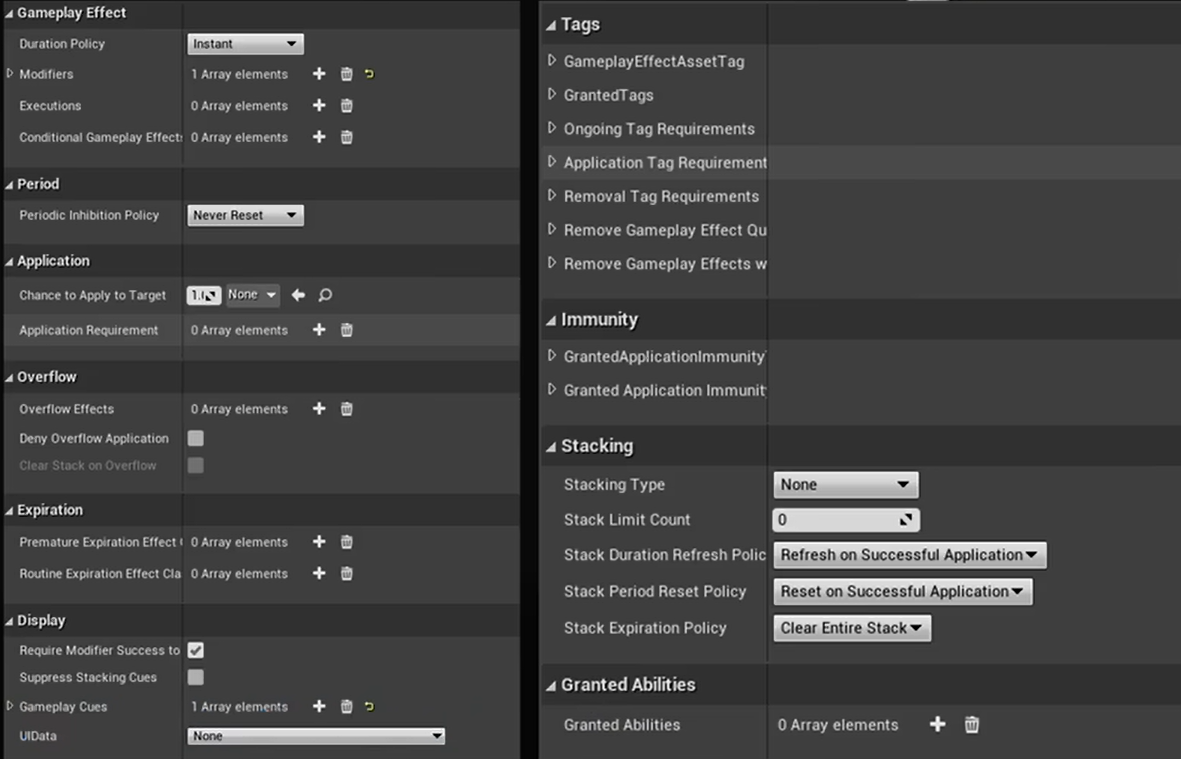Image resolution: width=1181 pixels, height=759 pixels.
Task: Open the UIData selection dropdown
Action: (x=316, y=736)
